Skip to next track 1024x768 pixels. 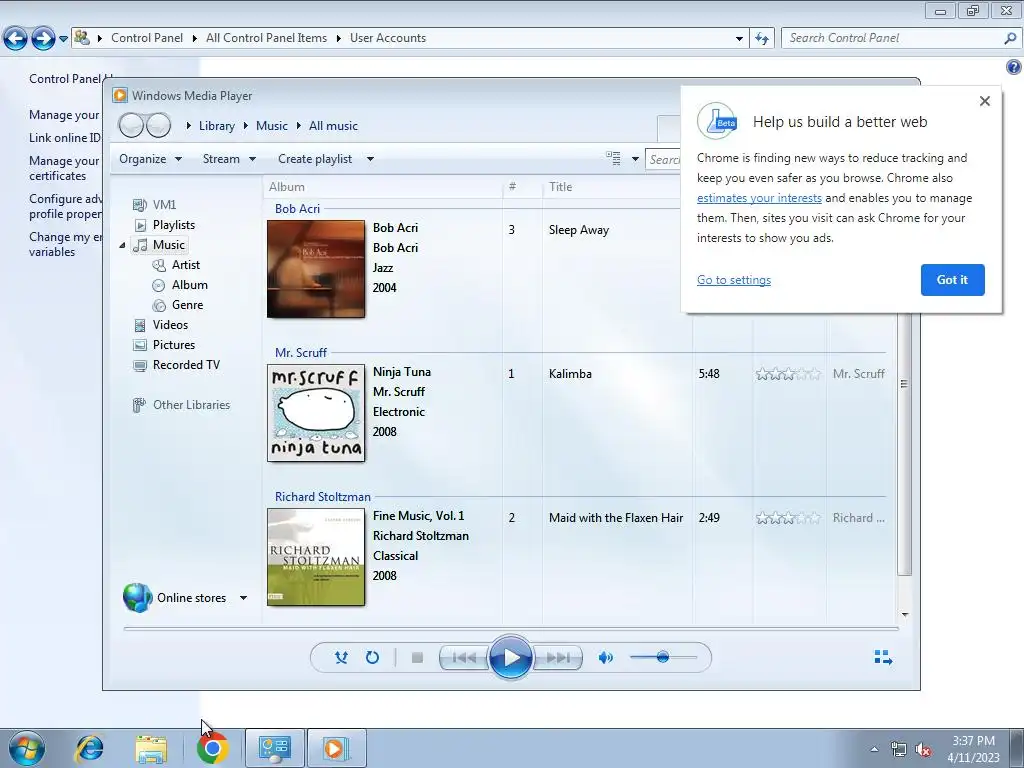[x=557, y=658]
